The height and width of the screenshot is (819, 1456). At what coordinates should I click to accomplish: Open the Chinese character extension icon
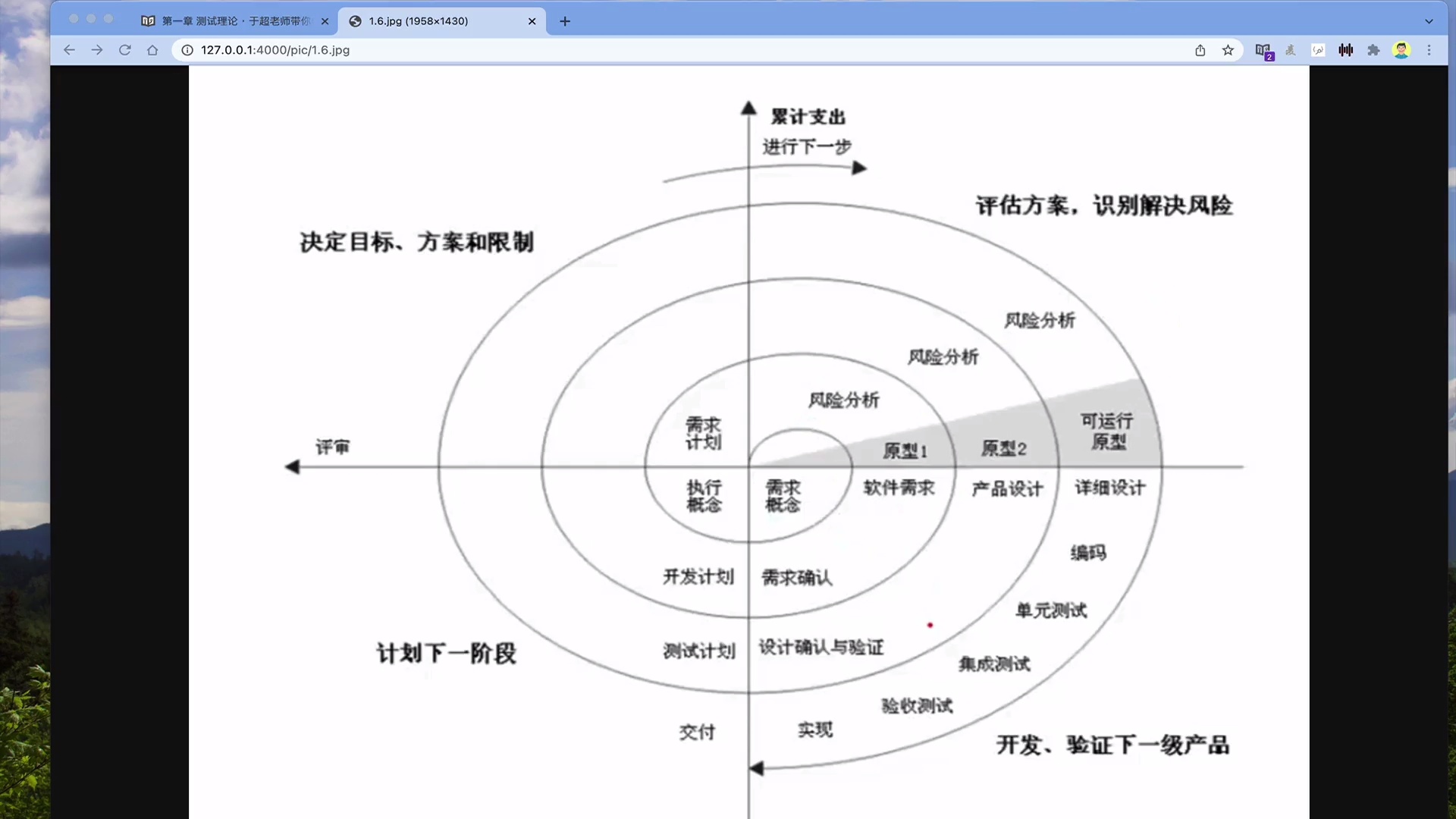click(1291, 50)
